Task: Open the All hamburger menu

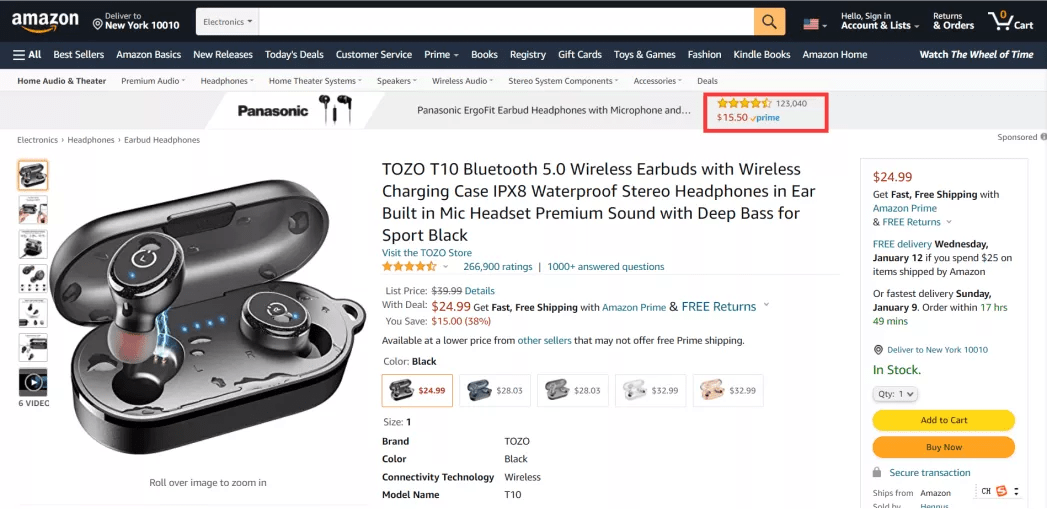Action: 27,55
